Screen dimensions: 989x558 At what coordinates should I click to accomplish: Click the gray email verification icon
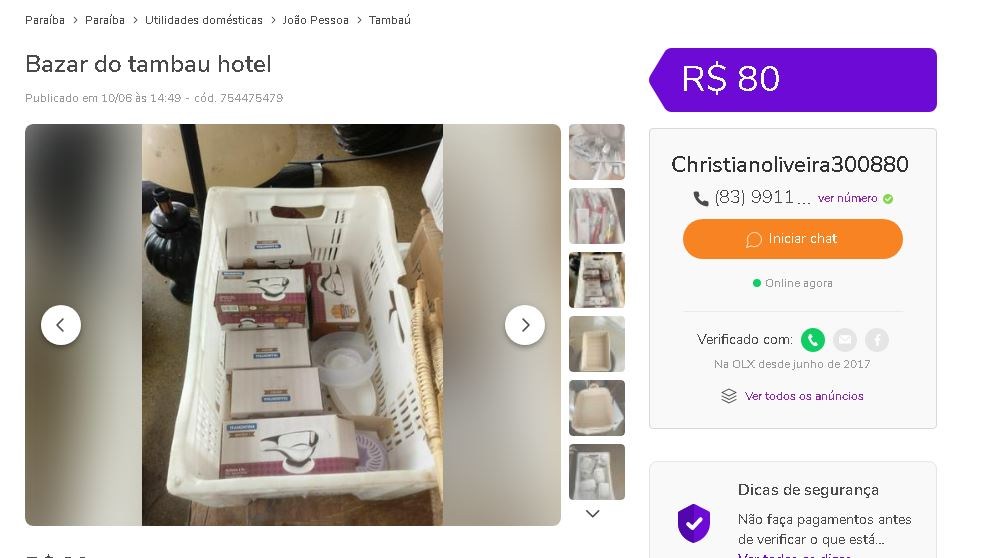(845, 340)
